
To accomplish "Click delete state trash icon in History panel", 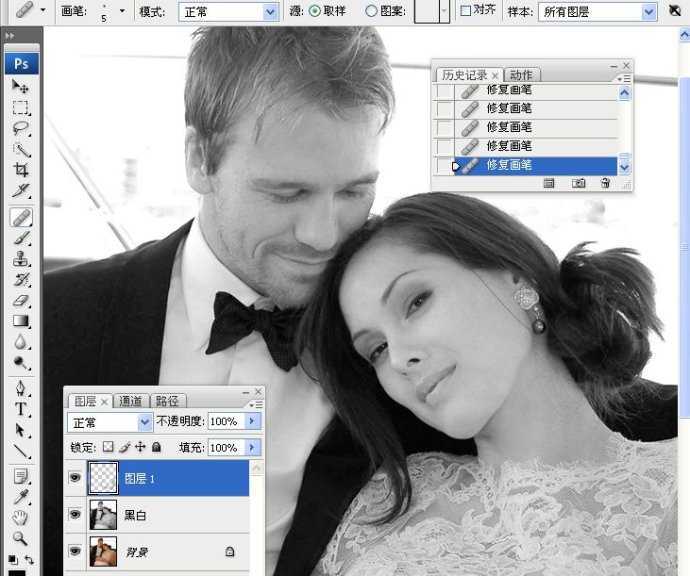I will click(605, 183).
